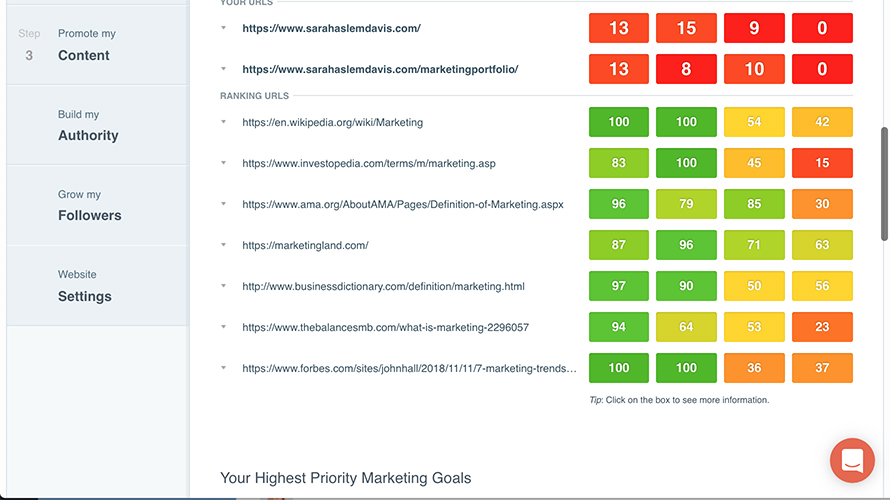Open Website Settings in sidebar

tap(85, 286)
